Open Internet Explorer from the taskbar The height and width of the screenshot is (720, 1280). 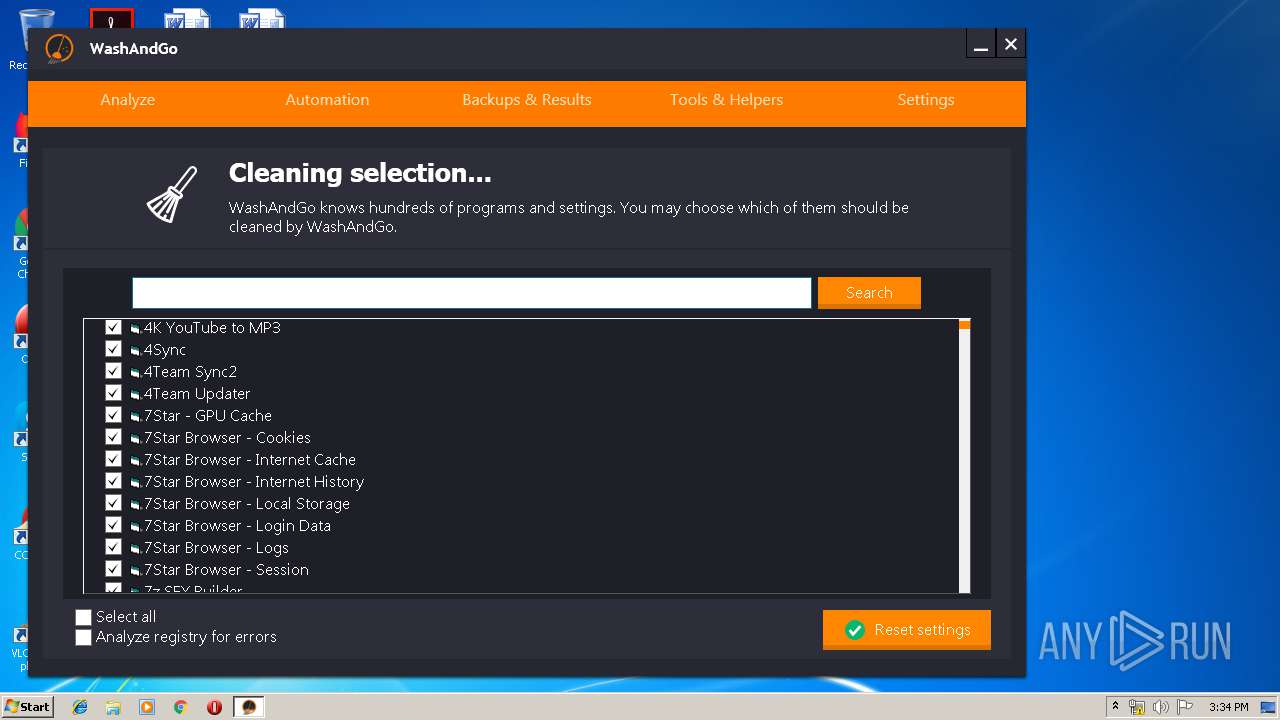coord(80,707)
